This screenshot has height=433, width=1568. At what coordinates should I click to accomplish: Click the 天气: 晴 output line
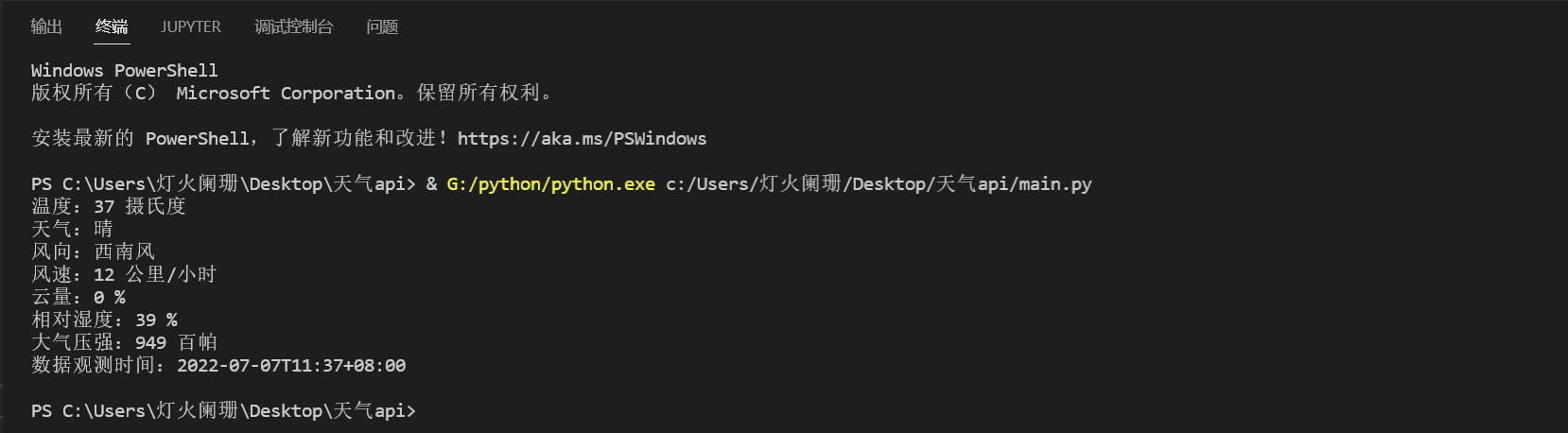(72, 230)
